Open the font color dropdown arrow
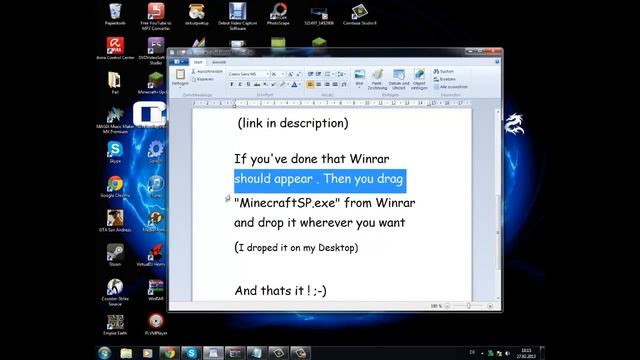640x360 pixels. coord(300,84)
